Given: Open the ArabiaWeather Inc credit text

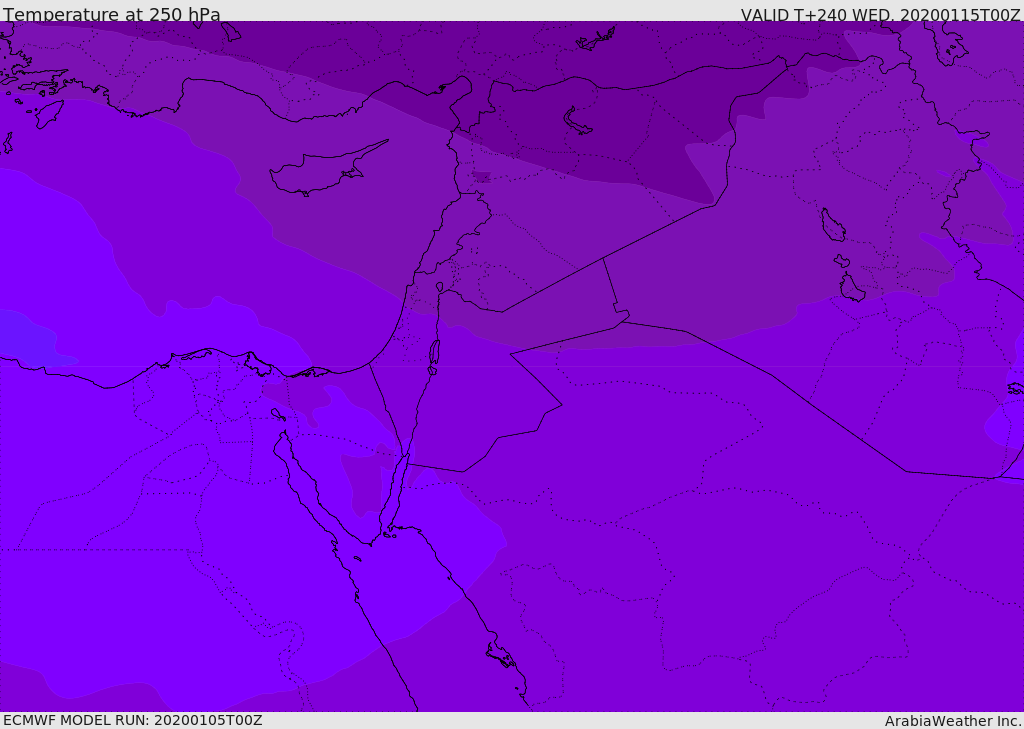Looking at the screenshot, I should pyautogui.click(x=953, y=721).
